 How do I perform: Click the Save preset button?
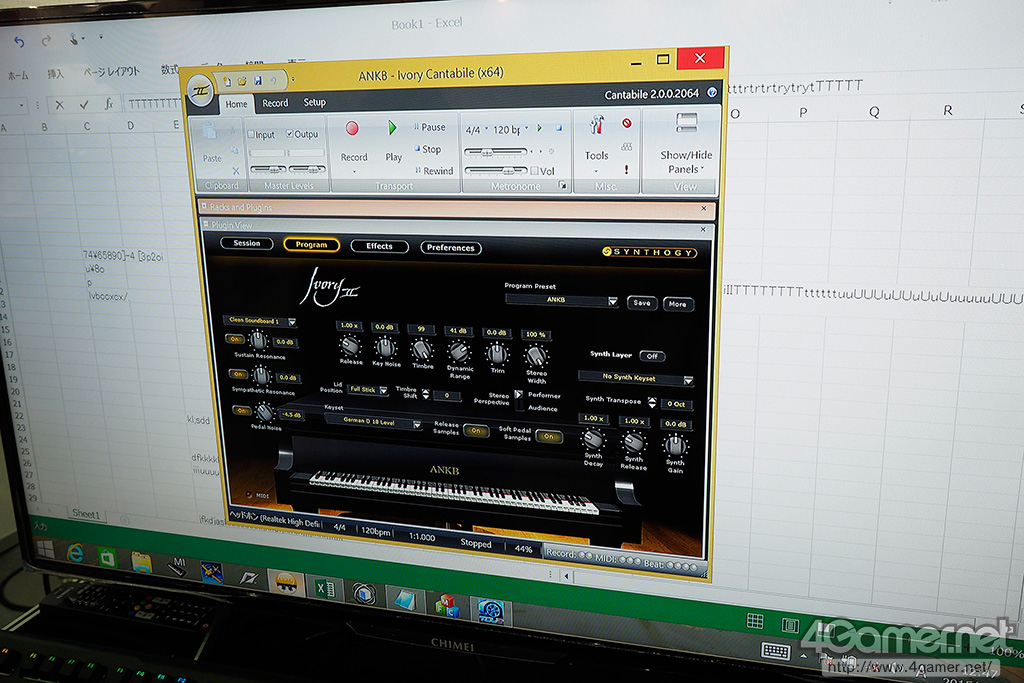click(642, 303)
